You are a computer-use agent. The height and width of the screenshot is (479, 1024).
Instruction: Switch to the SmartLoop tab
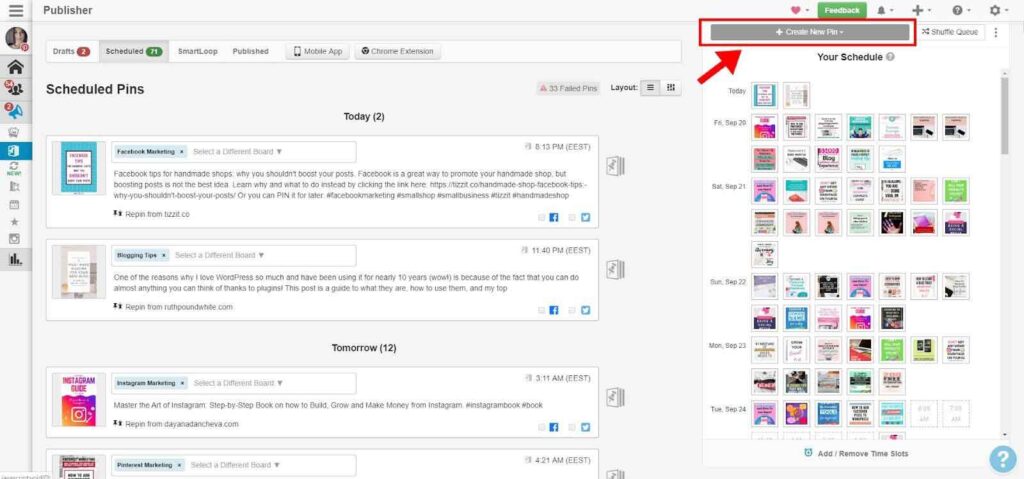pyautogui.click(x=197, y=51)
